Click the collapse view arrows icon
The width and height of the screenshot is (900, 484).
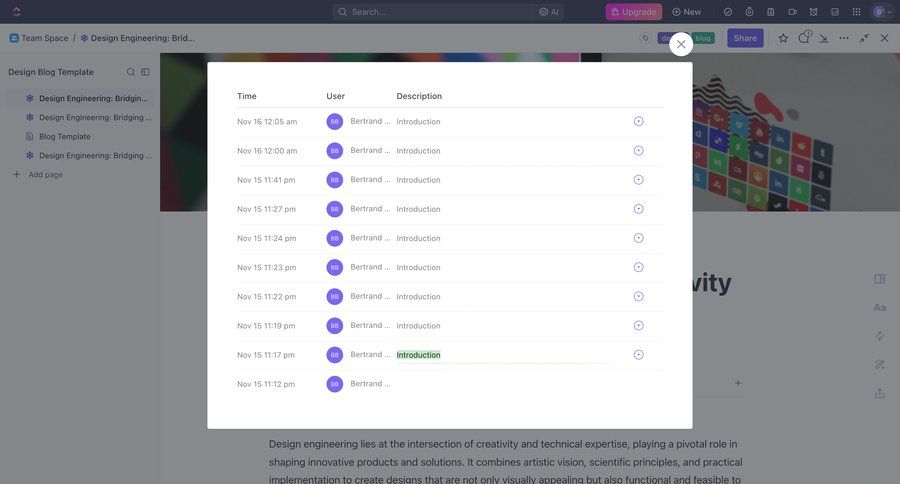click(x=864, y=38)
